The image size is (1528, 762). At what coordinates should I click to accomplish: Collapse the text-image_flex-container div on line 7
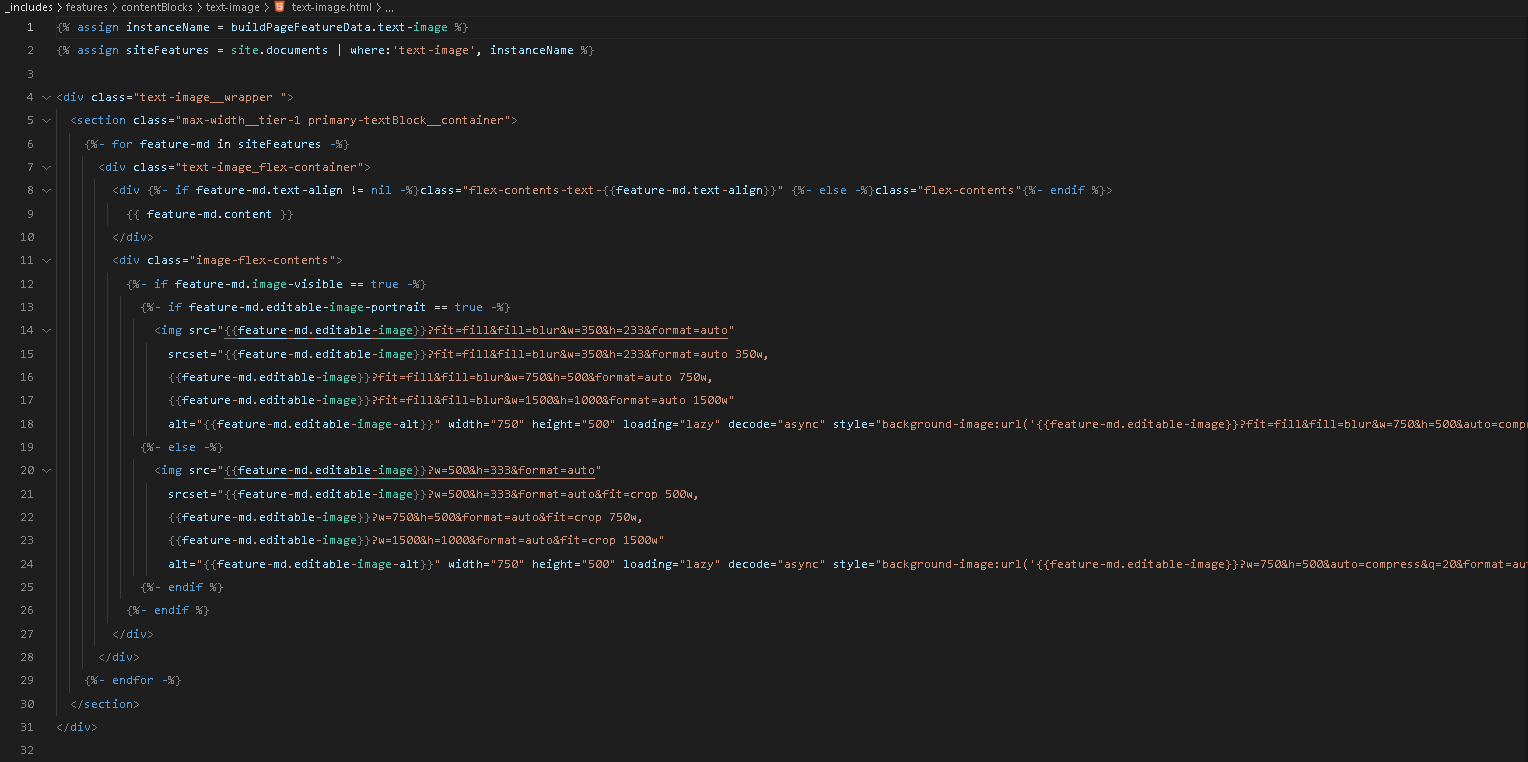pyautogui.click(x=46, y=167)
